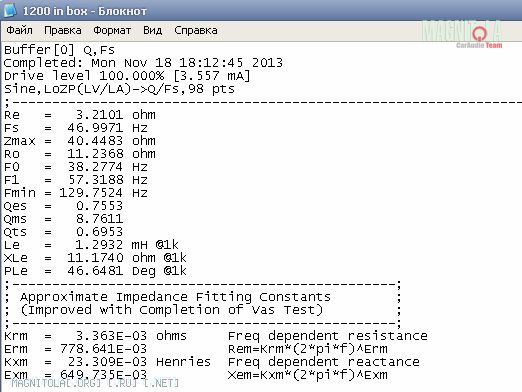
Task: Click the '1200 in box - Блокнот' title text
Action: click(x=85, y=11)
